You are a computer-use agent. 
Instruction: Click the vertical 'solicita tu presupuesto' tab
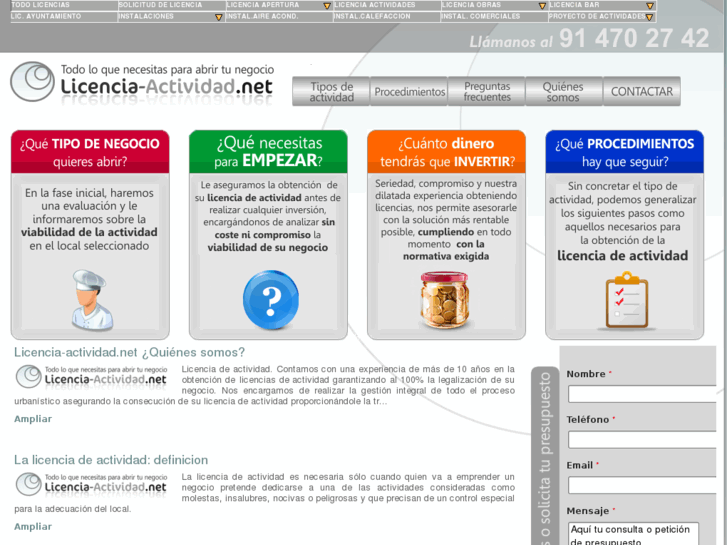pyautogui.click(x=545, y=456)
